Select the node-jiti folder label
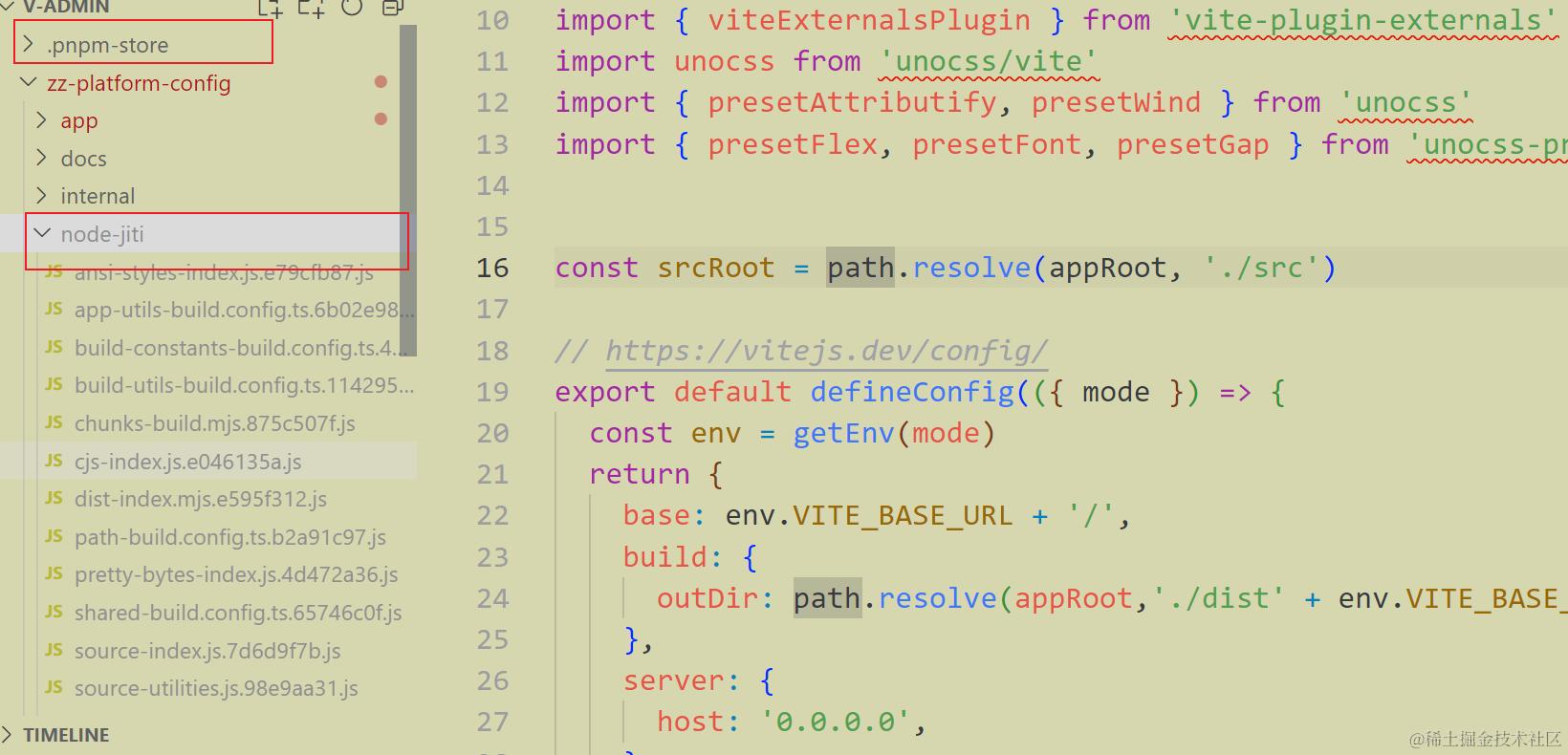 102,234
